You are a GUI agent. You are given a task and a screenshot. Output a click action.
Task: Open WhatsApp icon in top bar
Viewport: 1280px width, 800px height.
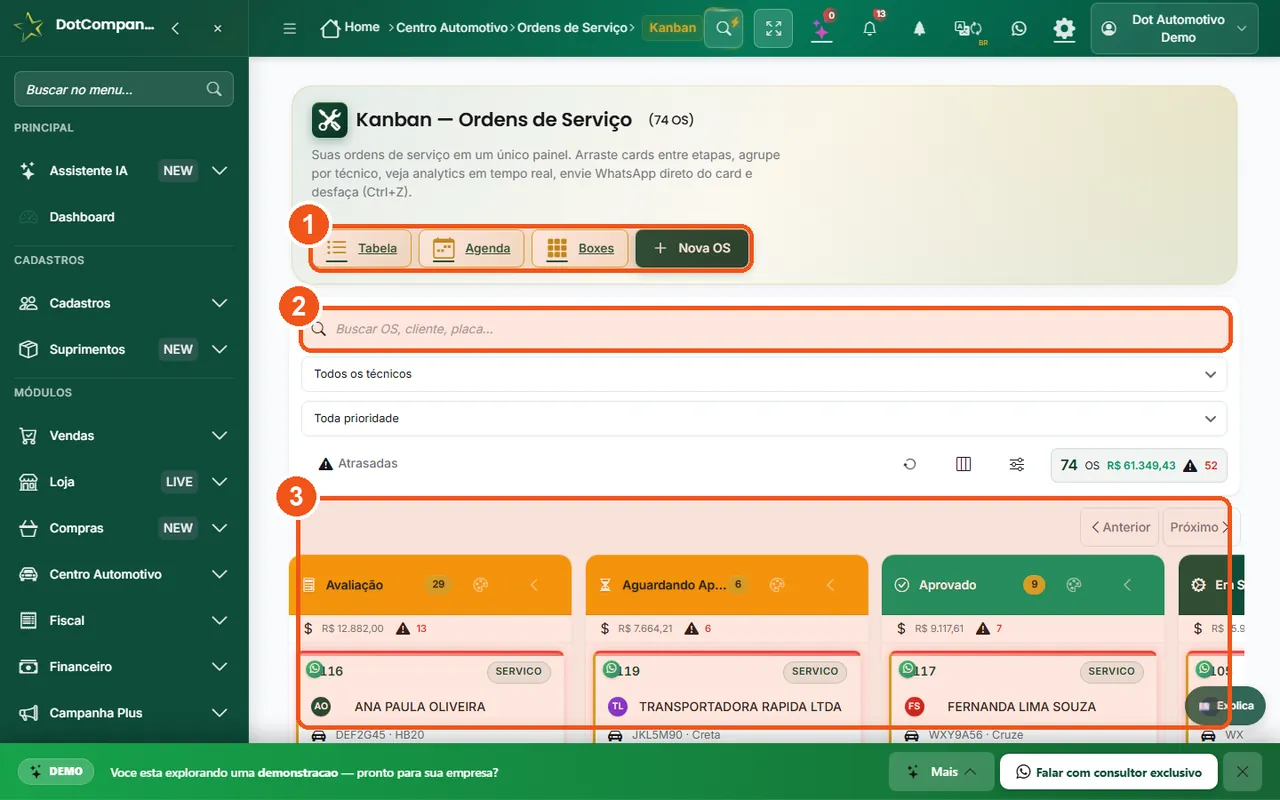1018,29
